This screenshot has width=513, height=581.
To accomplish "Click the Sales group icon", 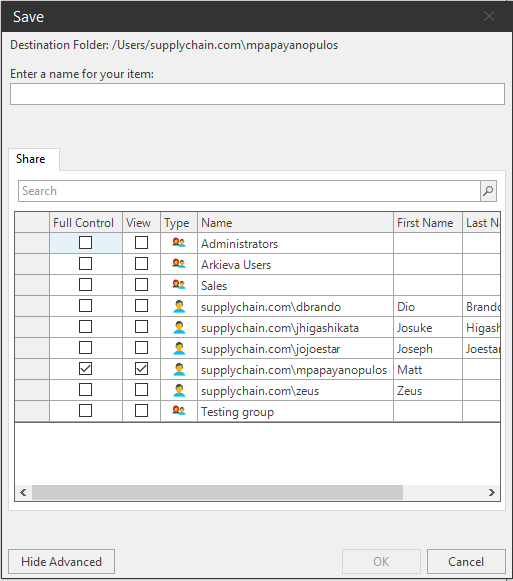I will [179, 285].
